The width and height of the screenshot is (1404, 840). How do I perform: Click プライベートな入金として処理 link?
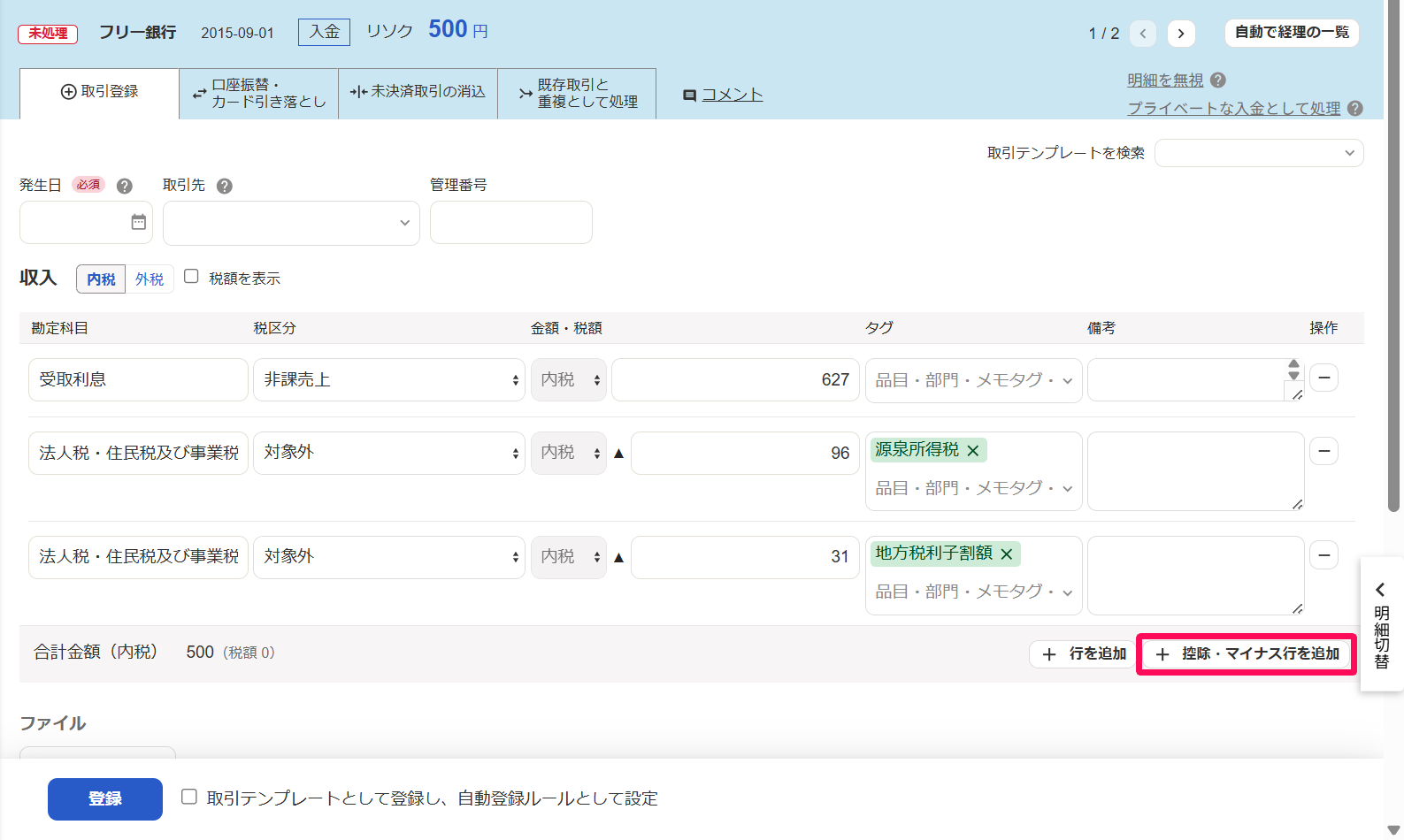tap(1233, 108)
